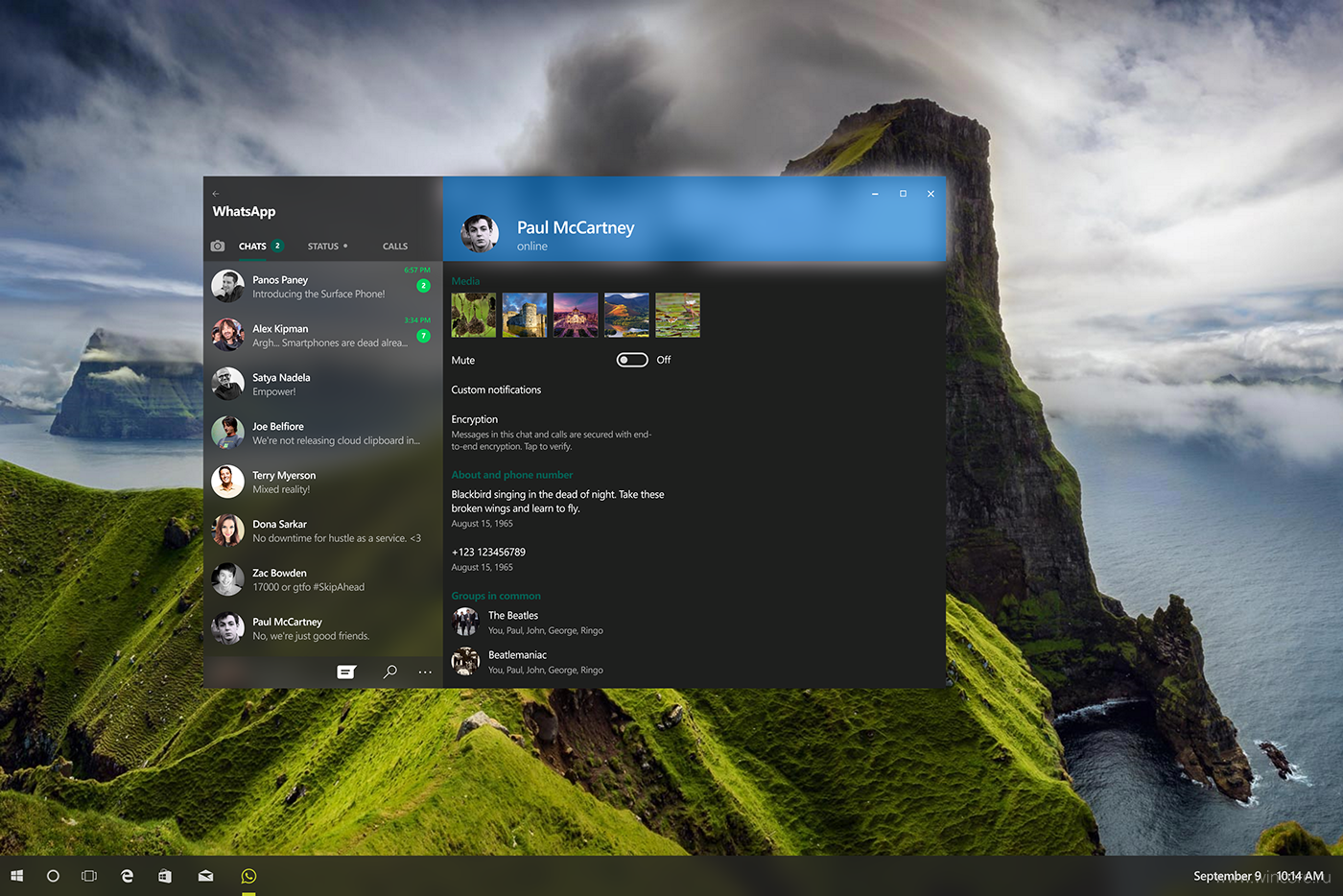Screen dimensions: 1343x896
Task: Click Paul McCartney's avatar in chat list
Action: (227, 628)
